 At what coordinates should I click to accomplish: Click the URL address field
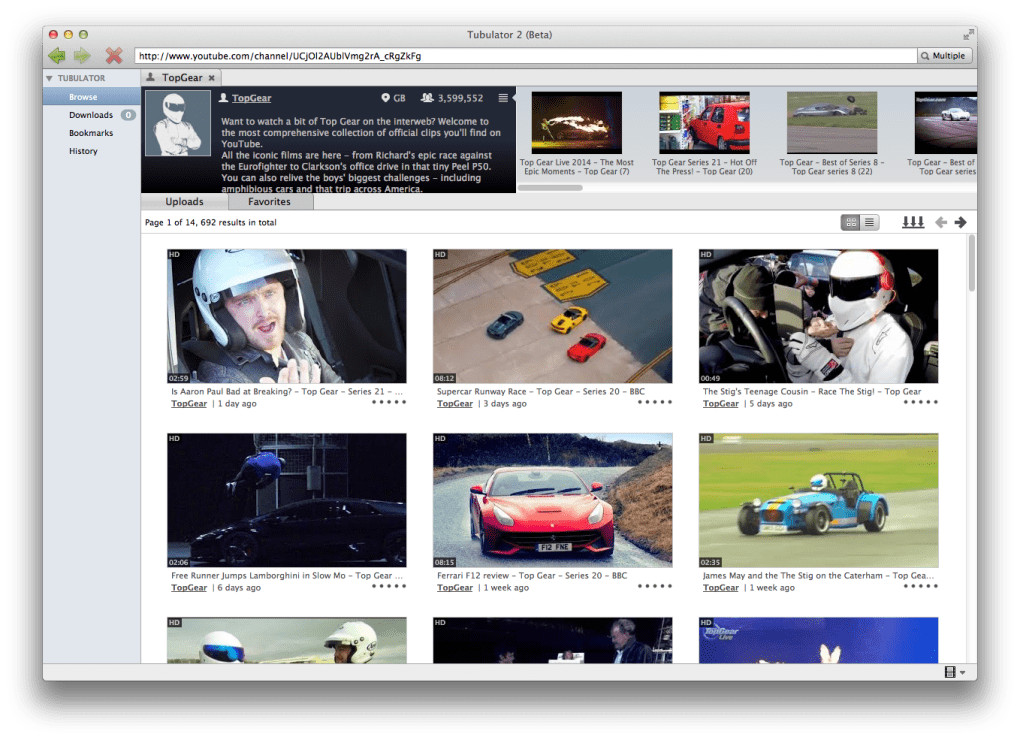(526, 56)
